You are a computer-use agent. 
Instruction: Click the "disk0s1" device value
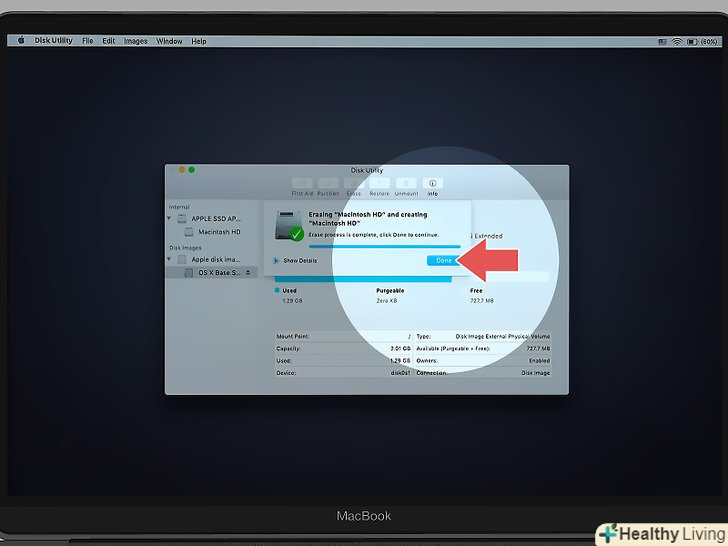(401, 373)
